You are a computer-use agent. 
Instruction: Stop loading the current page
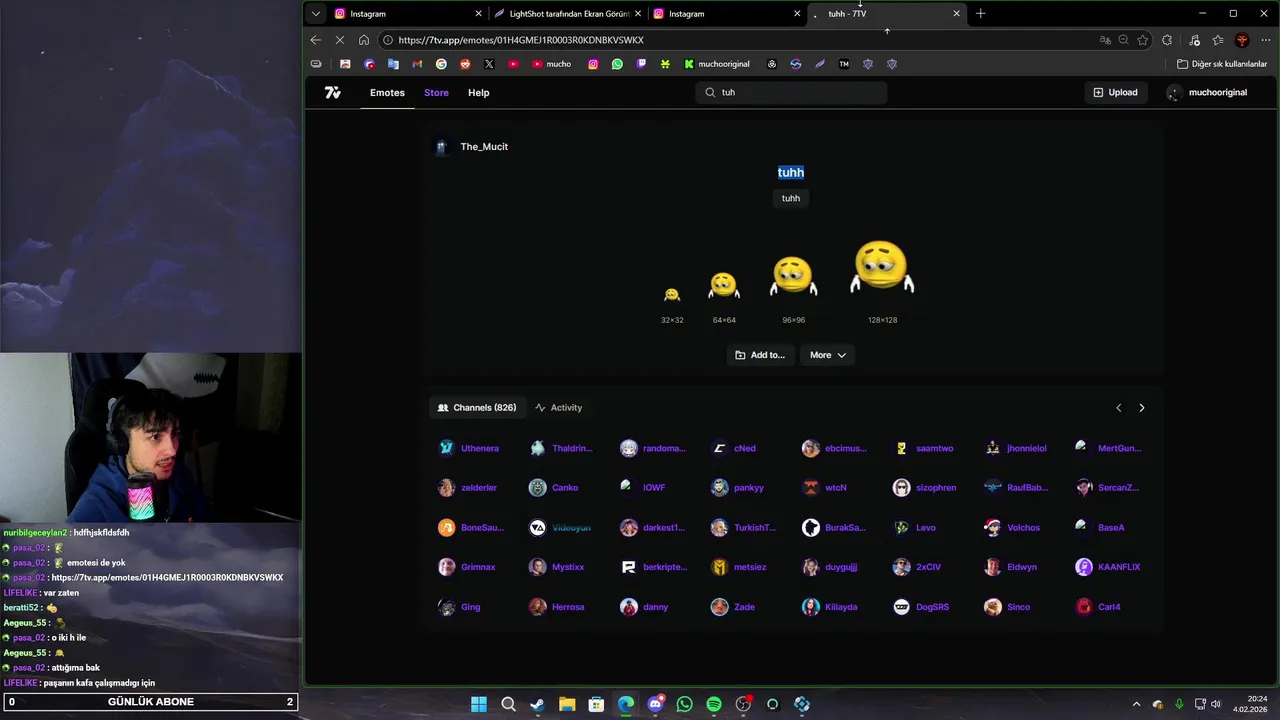(340, 40)
